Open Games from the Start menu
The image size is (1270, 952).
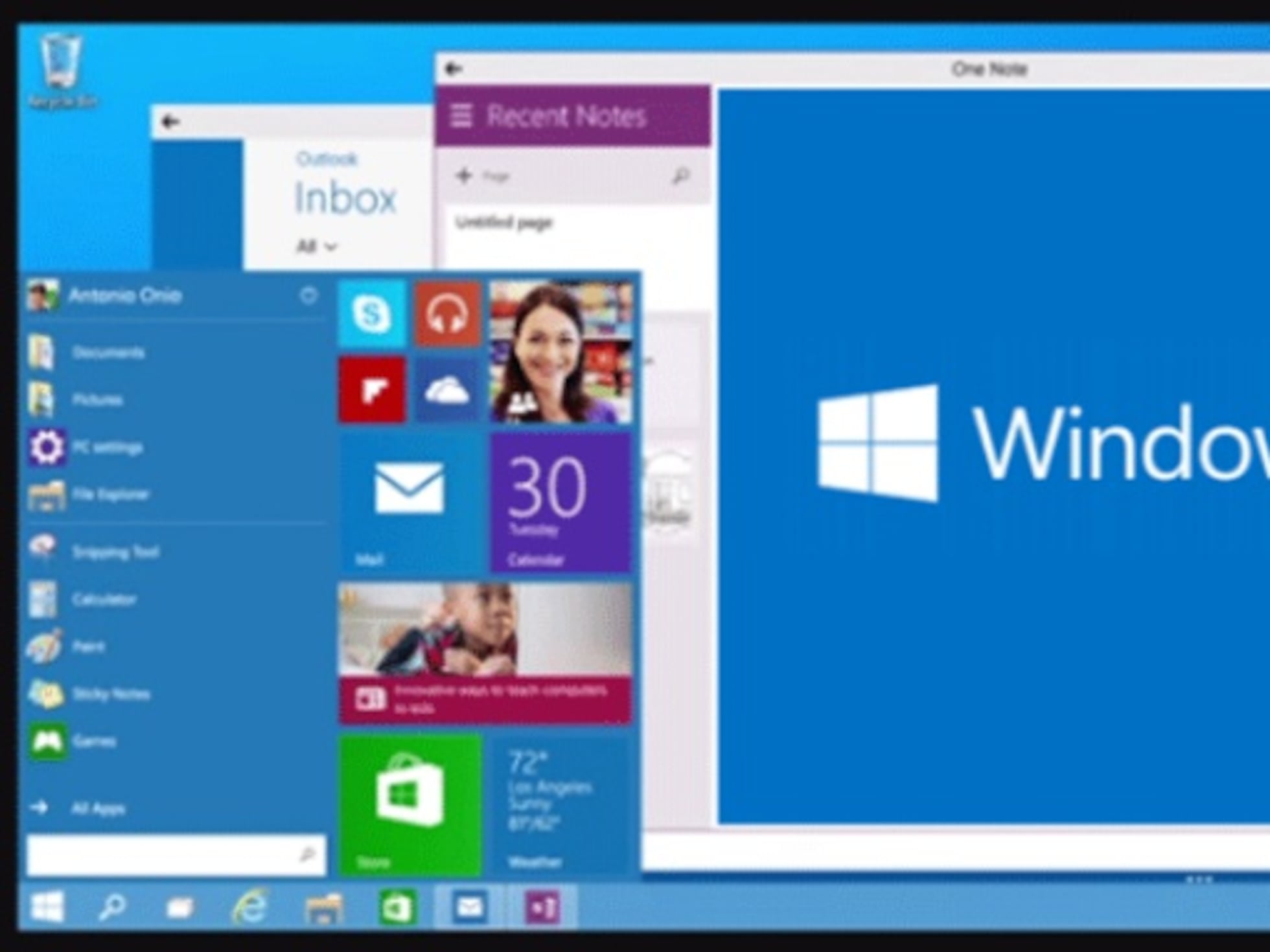click(73, 741)
